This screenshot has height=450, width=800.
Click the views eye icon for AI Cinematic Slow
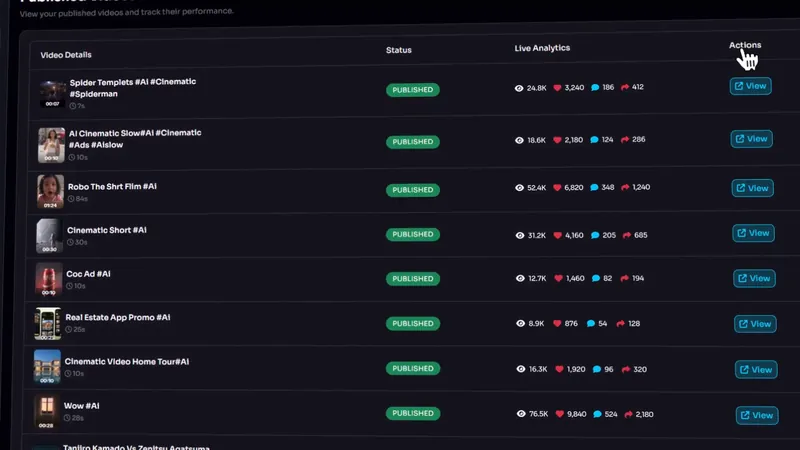(519, 140)
